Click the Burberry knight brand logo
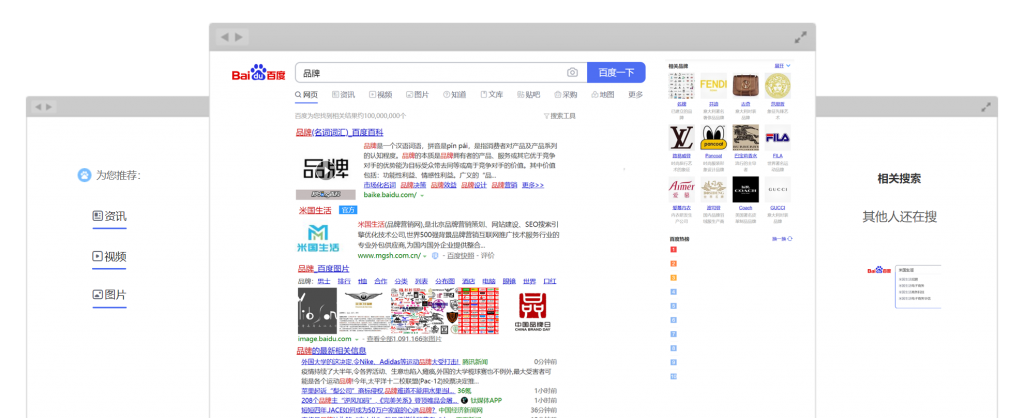This screenshot has height=418, width=1024. [745, 137]
